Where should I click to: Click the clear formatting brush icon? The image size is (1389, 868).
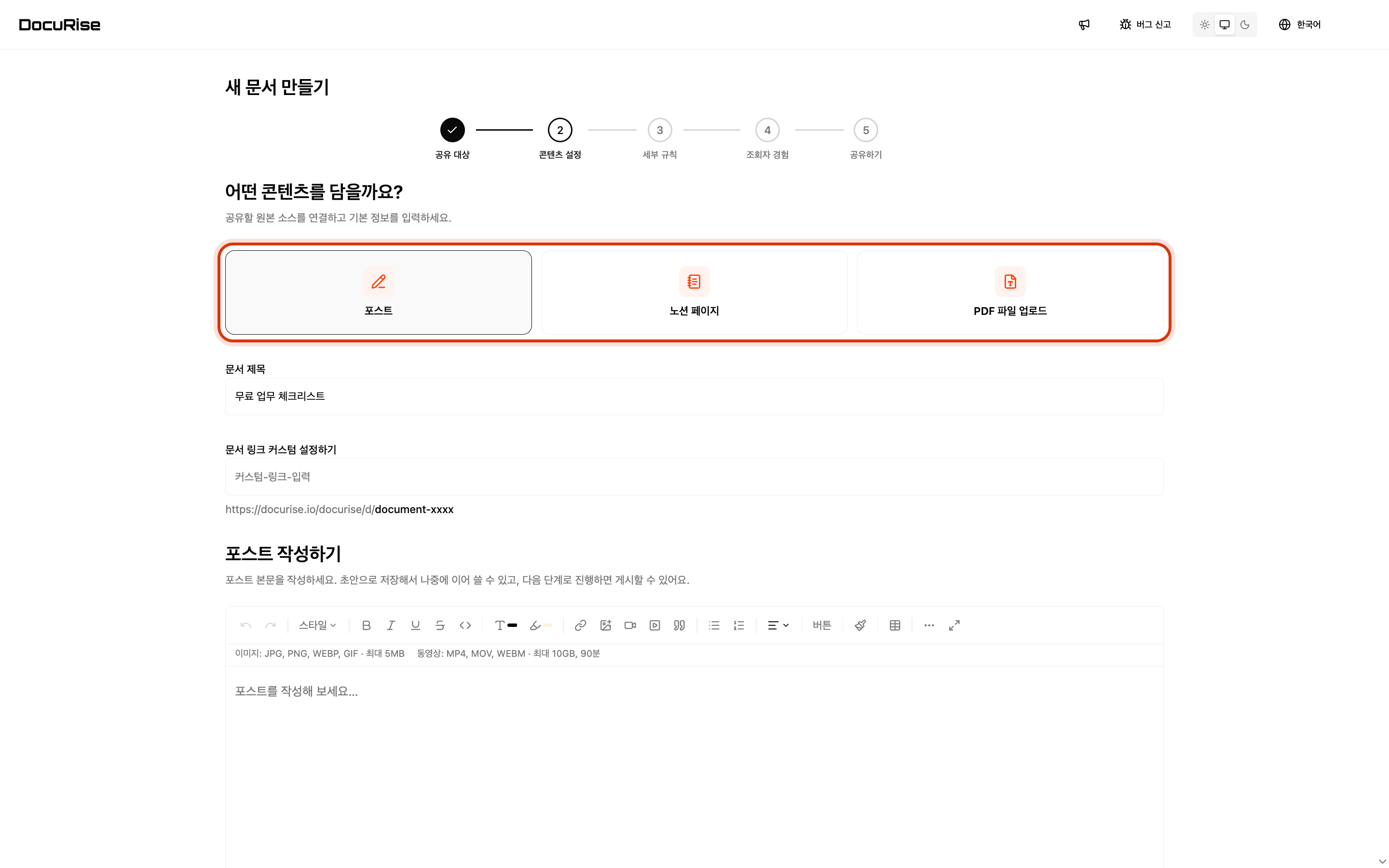860,625
